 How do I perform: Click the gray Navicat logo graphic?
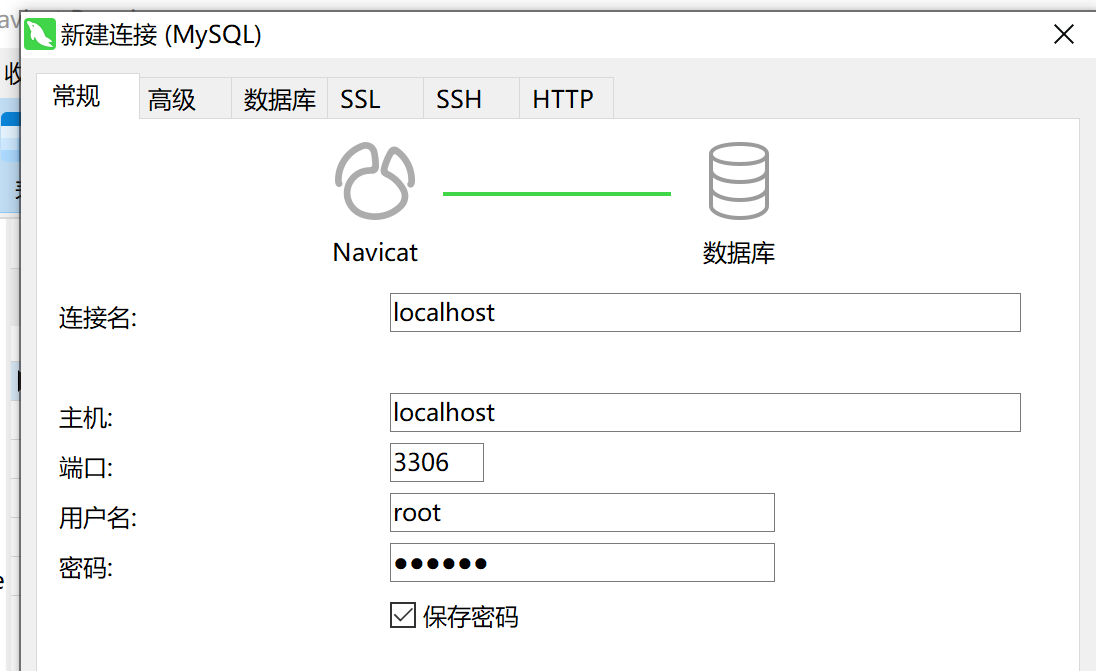pyautogui.click(x=374, y=181)
